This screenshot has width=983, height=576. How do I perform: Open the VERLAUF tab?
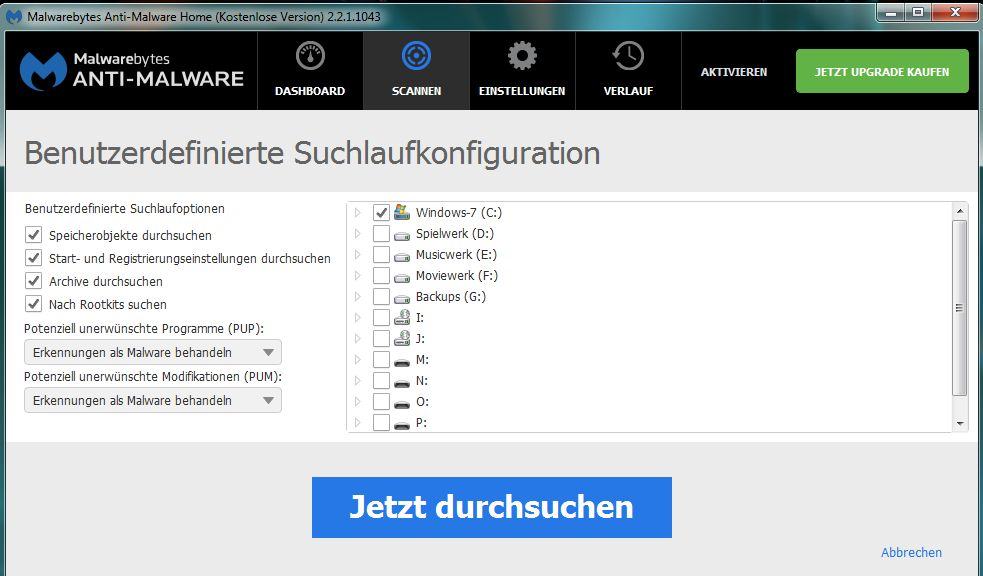click(628, 71)
